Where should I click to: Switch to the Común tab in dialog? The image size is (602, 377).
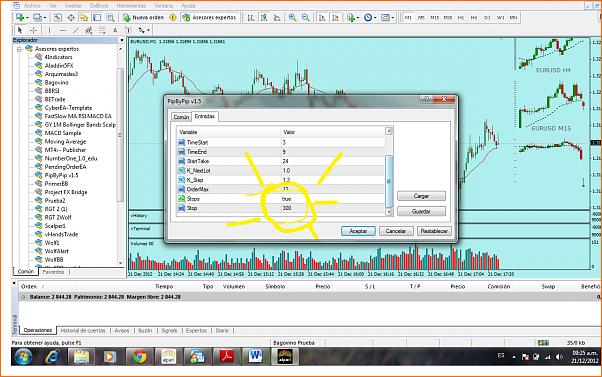point(181,117)
